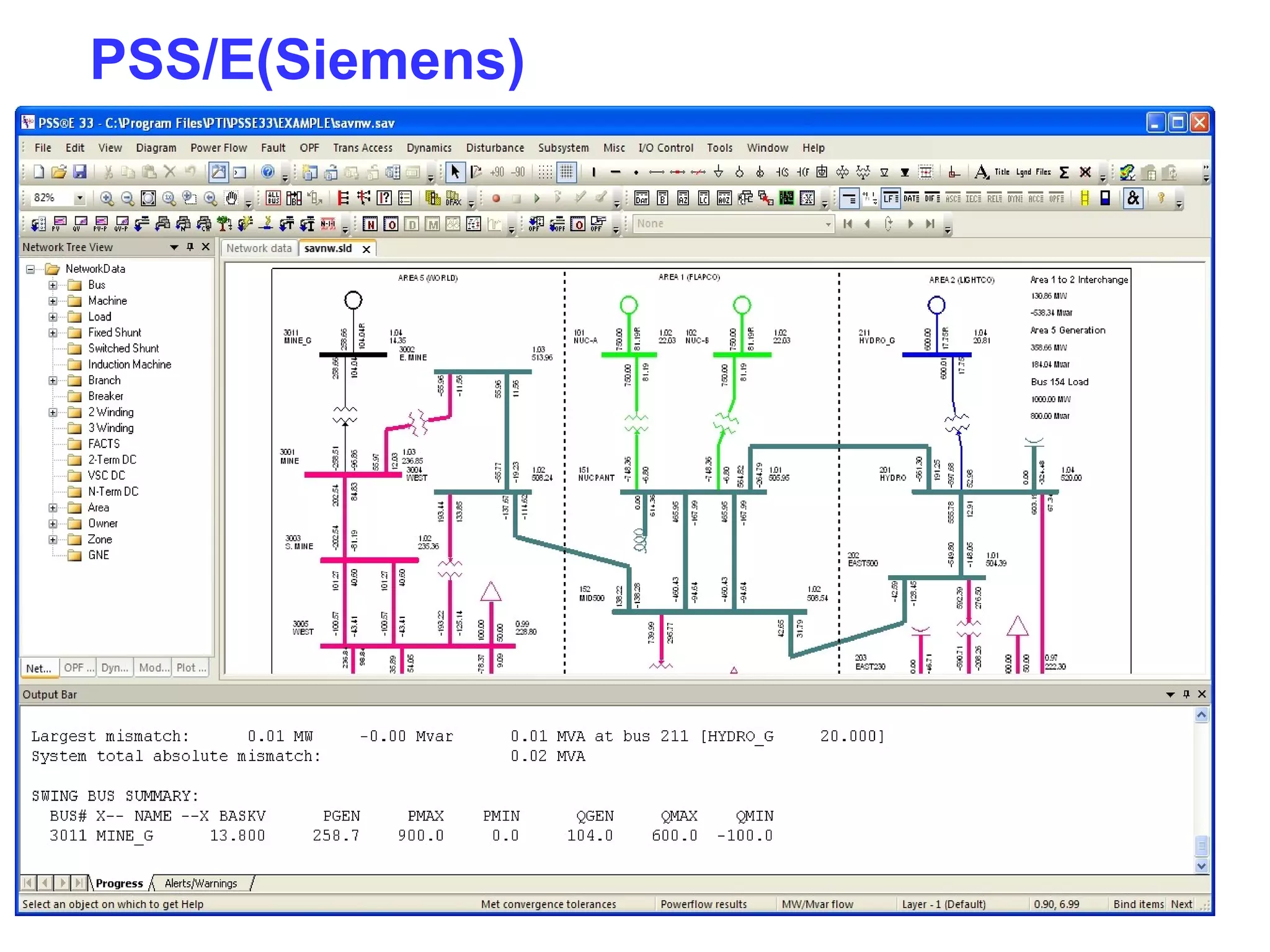Image resolution: width=1270 pixels, height=952 pixels.
Task: Click the ALL BUS toolbar icon
Action: (x=273, y=198)
